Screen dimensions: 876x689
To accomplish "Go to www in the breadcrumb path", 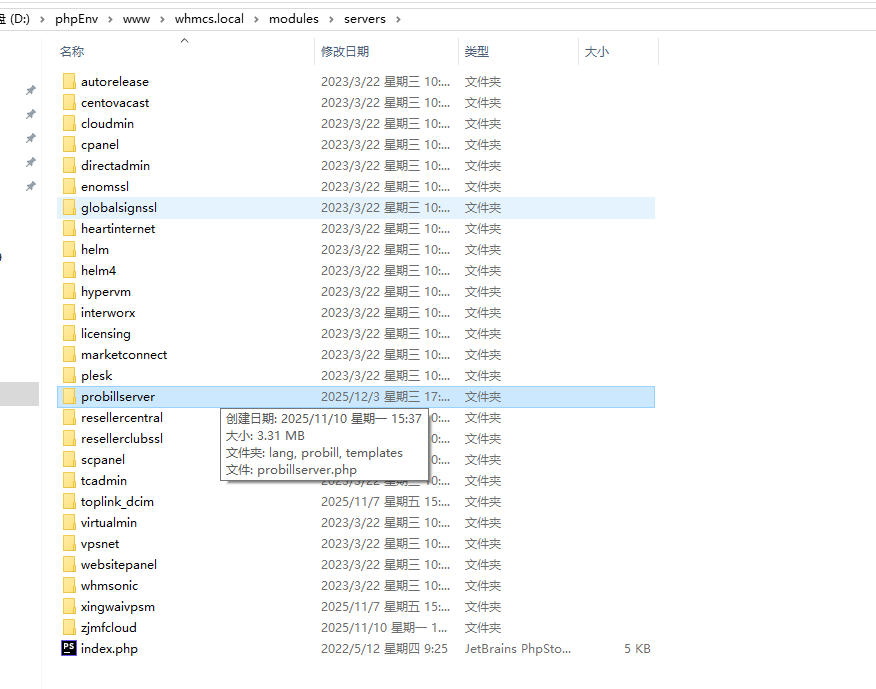I will [135, 19].
